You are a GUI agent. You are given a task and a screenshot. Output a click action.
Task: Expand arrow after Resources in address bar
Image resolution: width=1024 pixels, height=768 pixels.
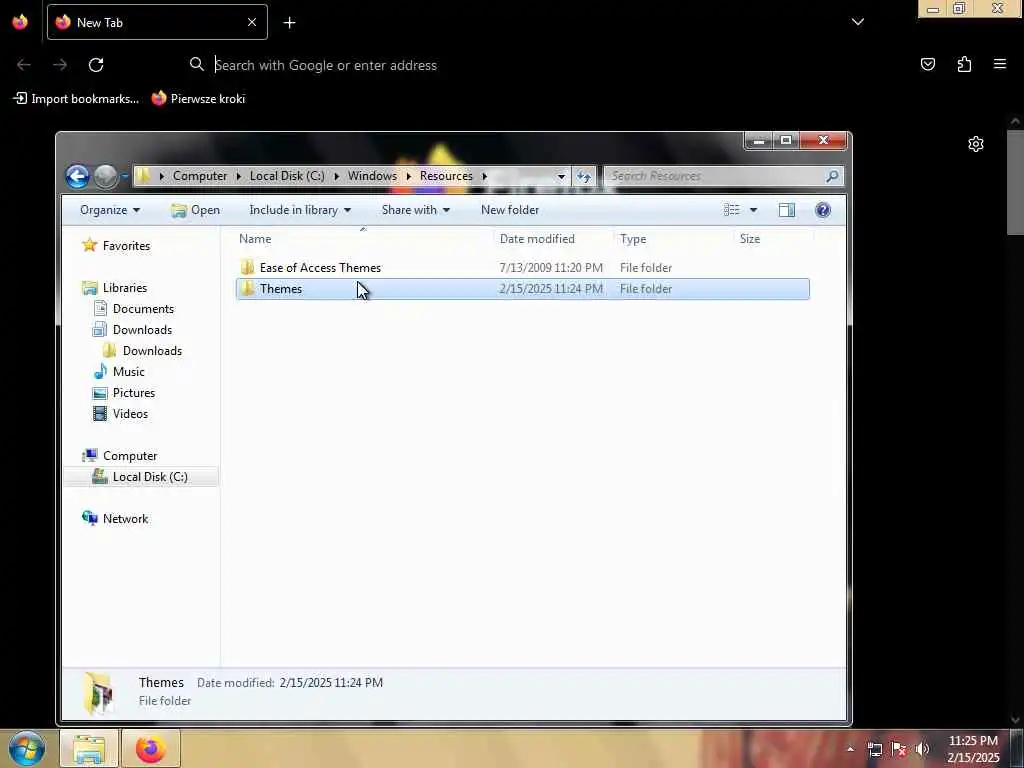[x=485, y=176]
